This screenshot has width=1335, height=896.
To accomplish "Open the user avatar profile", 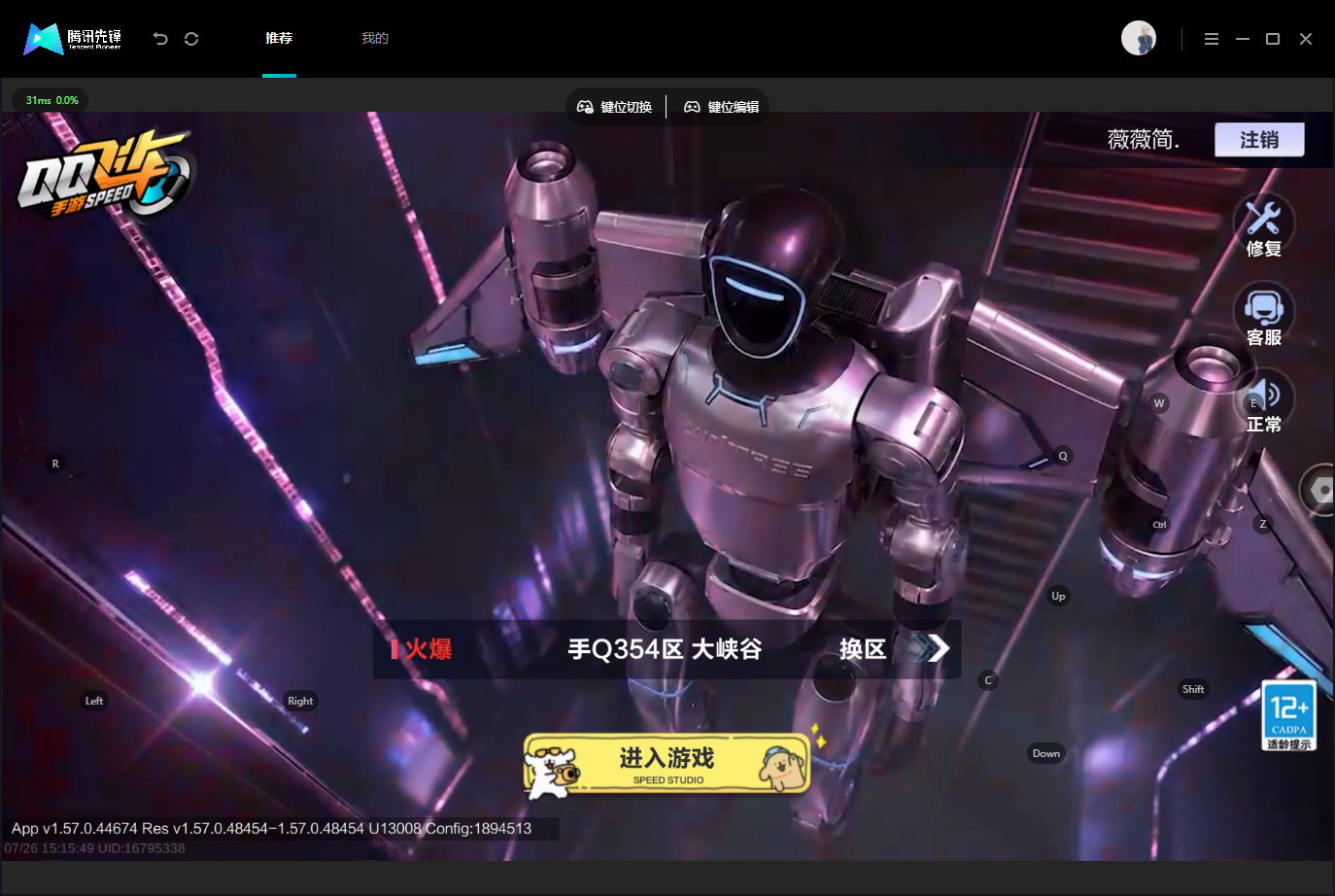I will pos(1139,38).
